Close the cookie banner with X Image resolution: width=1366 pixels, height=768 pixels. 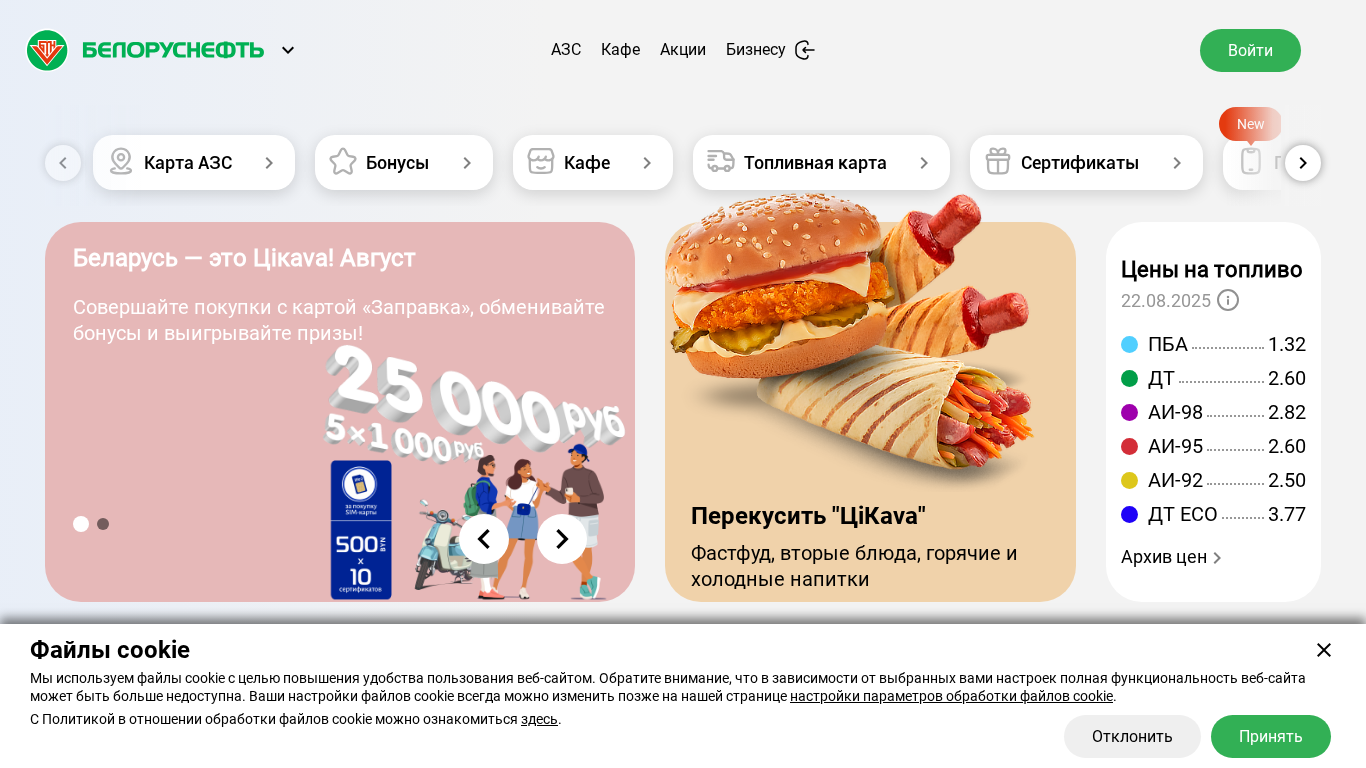click(1324, 650)
